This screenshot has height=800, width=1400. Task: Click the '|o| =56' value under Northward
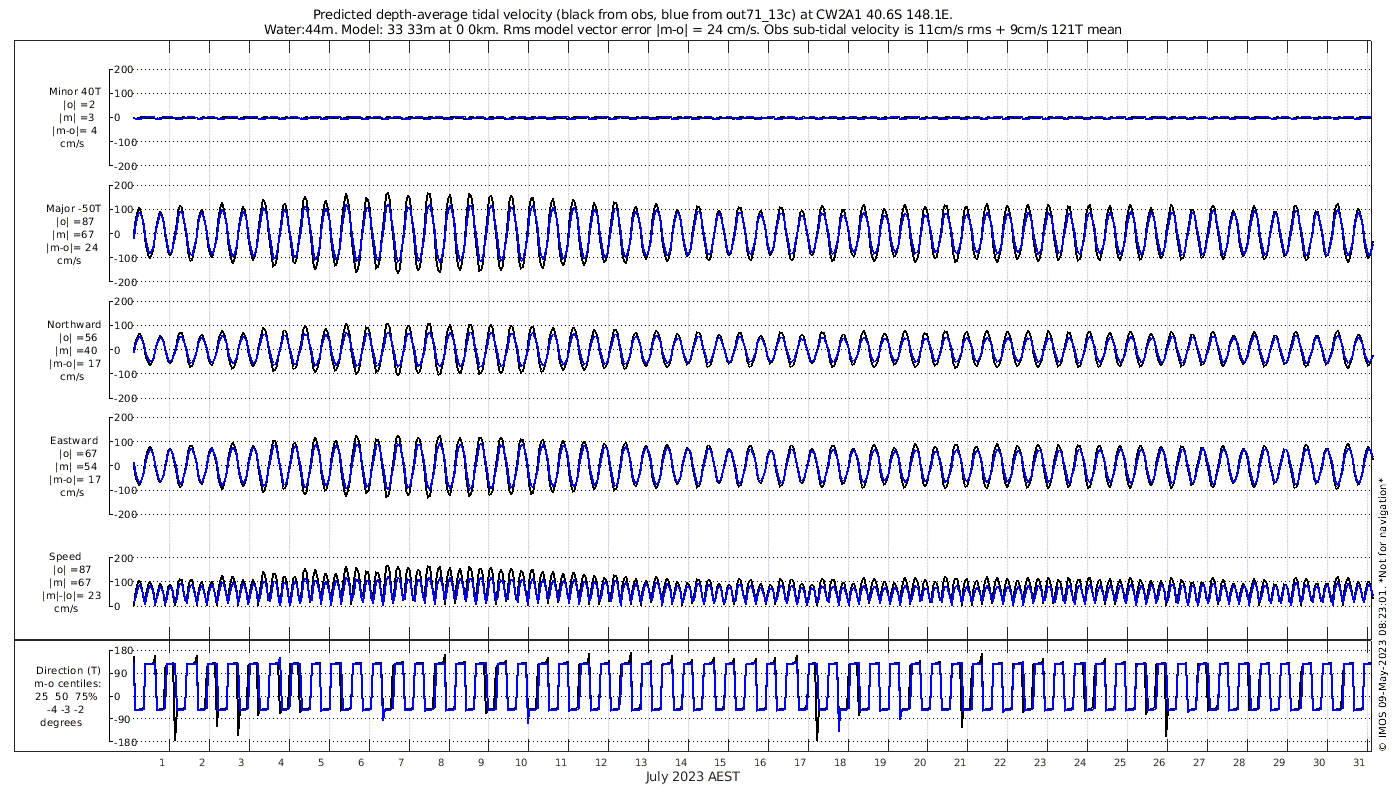(79, 338)
